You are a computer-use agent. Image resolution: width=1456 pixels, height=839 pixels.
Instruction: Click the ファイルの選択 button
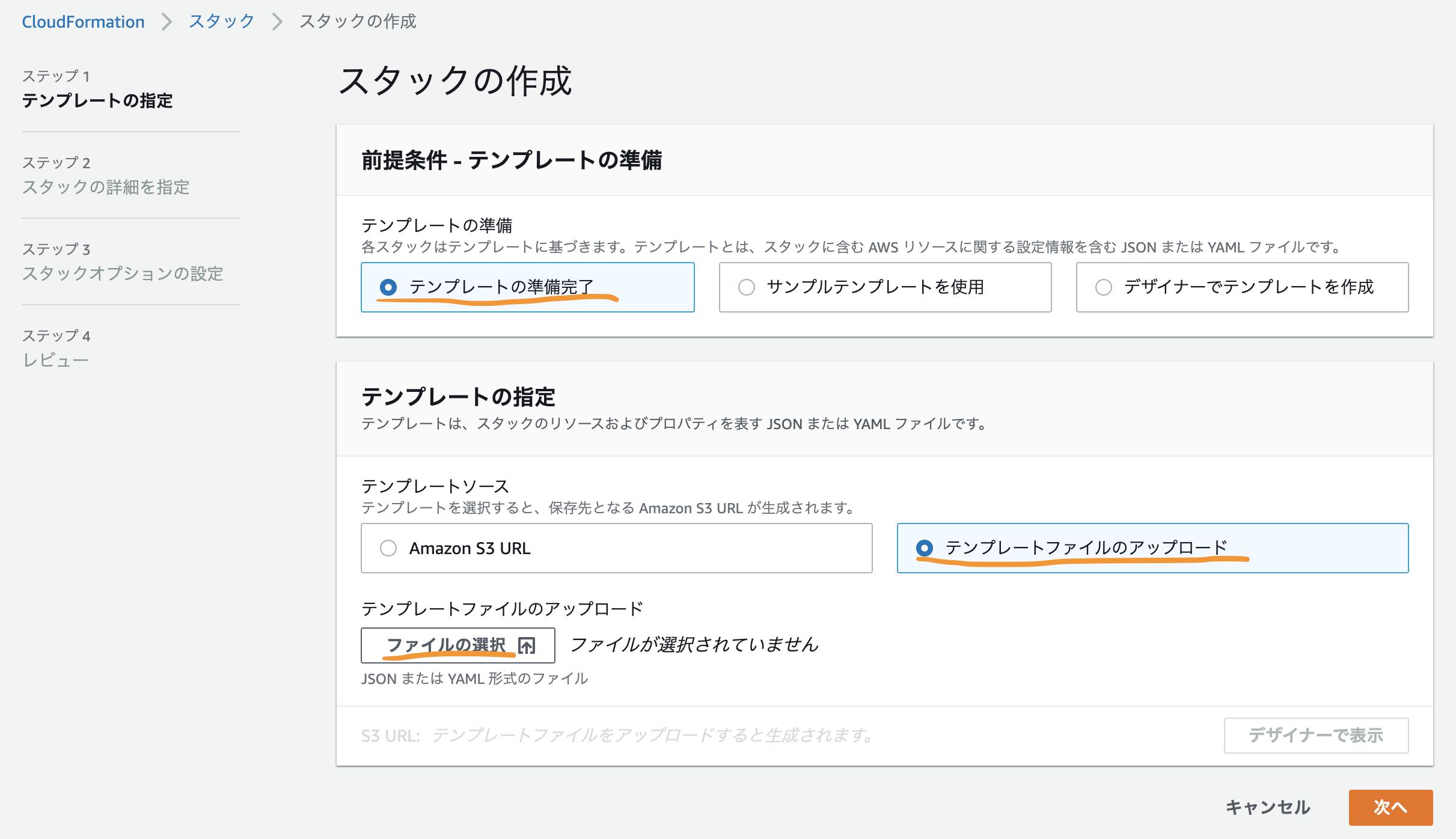pos(457,645)
